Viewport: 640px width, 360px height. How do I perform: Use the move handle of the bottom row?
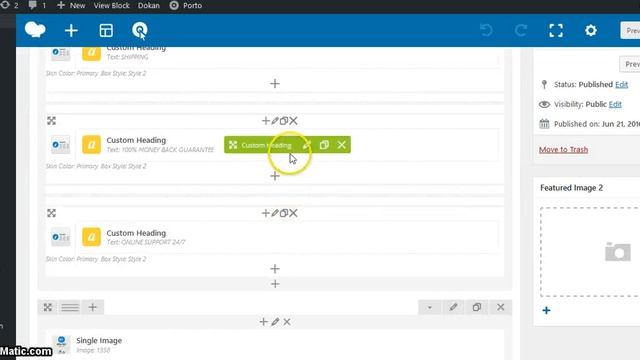(x=48, y=307)
